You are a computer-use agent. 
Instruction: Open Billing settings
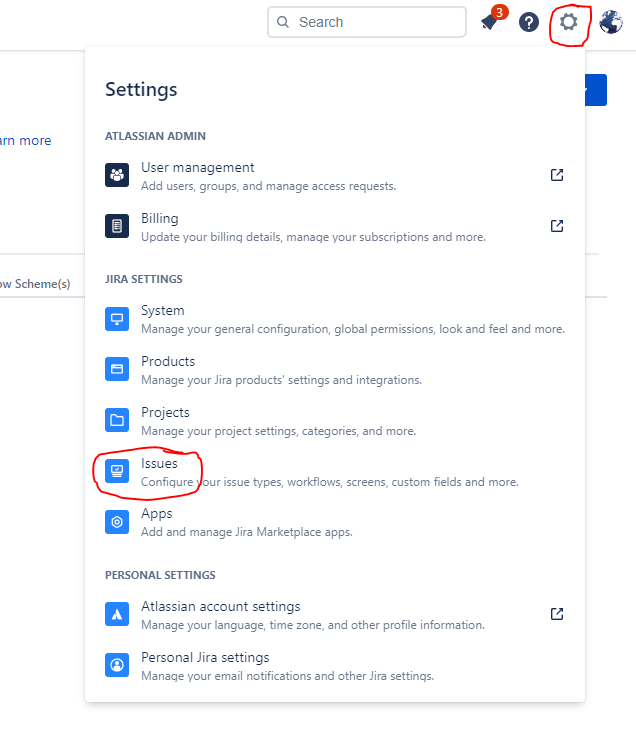(334, 227)
